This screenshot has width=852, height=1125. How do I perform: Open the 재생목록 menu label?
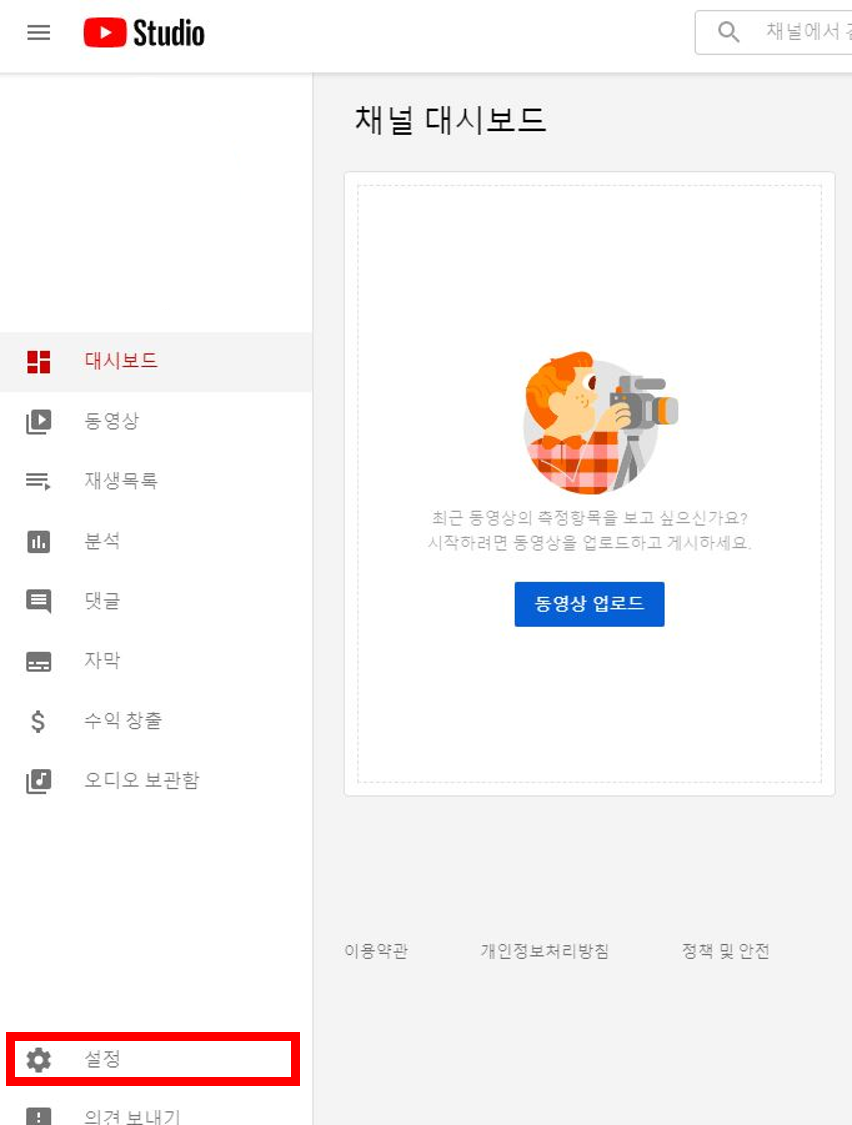point(121,480)
